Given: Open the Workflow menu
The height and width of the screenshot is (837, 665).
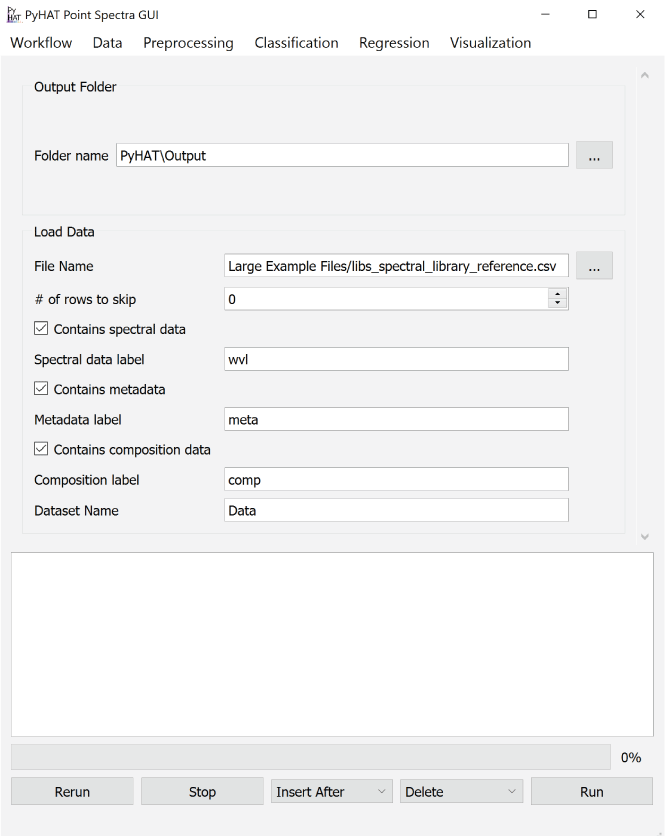Looking at the screenshot, I should pos(41,43).
